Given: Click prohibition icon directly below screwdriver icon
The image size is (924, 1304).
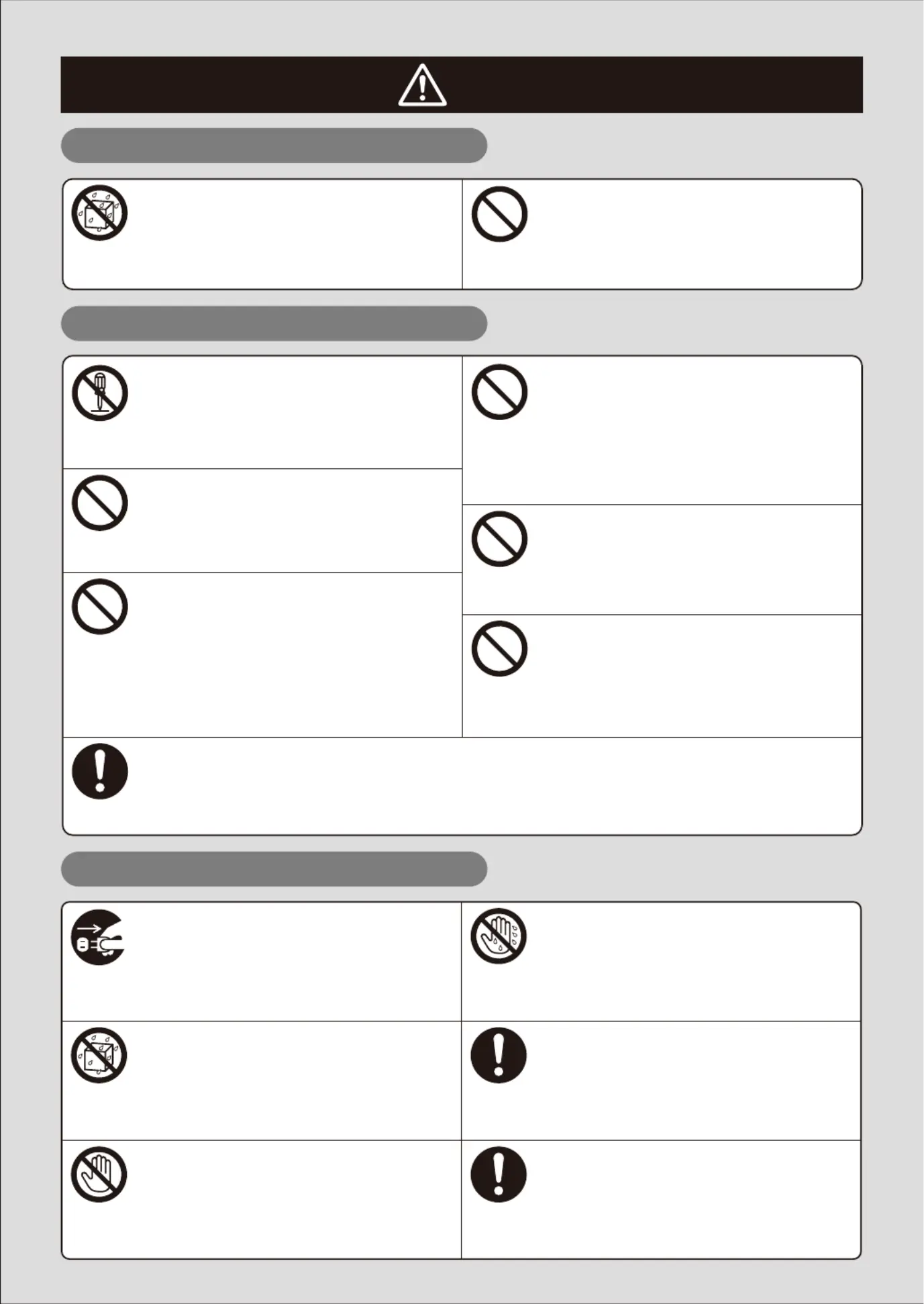Looking at the screenshot, I should tap(100, 503).
